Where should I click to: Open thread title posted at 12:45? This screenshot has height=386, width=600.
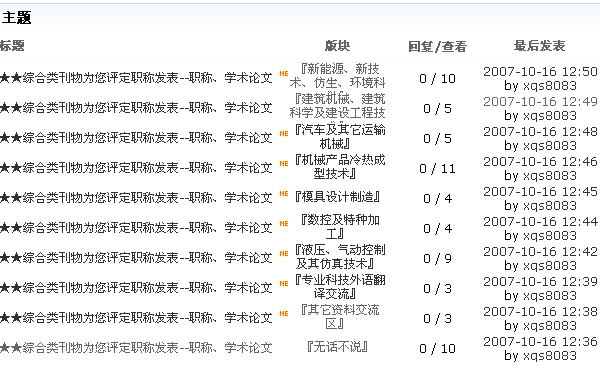(136, 198)
